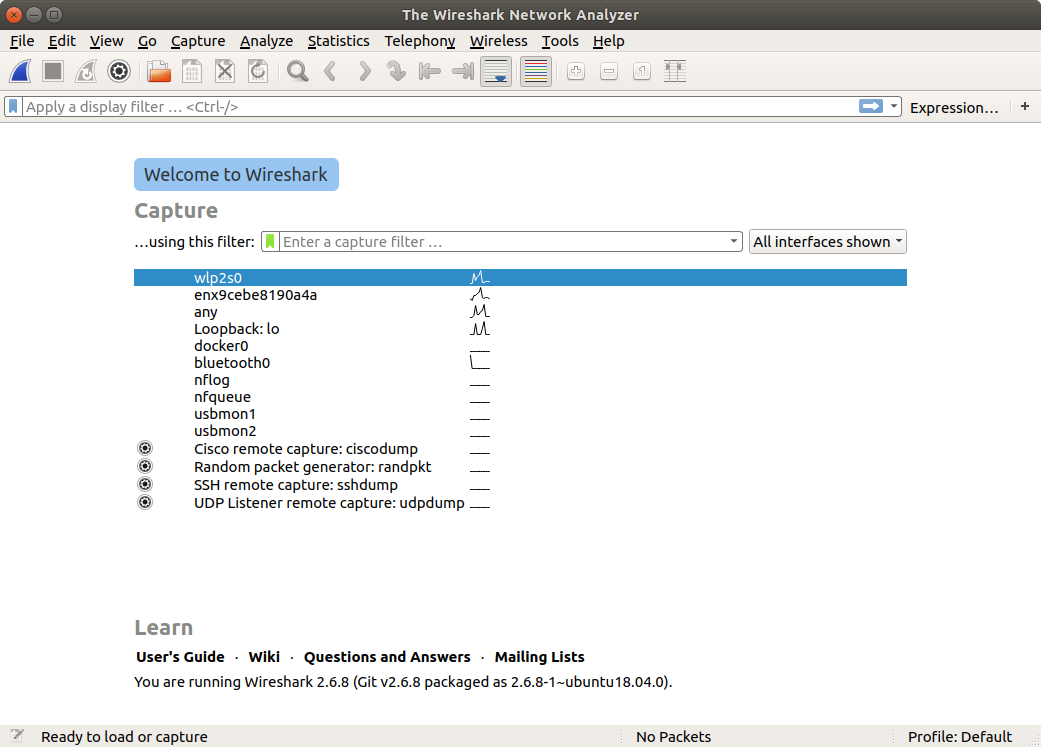Start capturing packets with shark fin icon
This screenshot has width=1041, height=747.
click(21, 71)
